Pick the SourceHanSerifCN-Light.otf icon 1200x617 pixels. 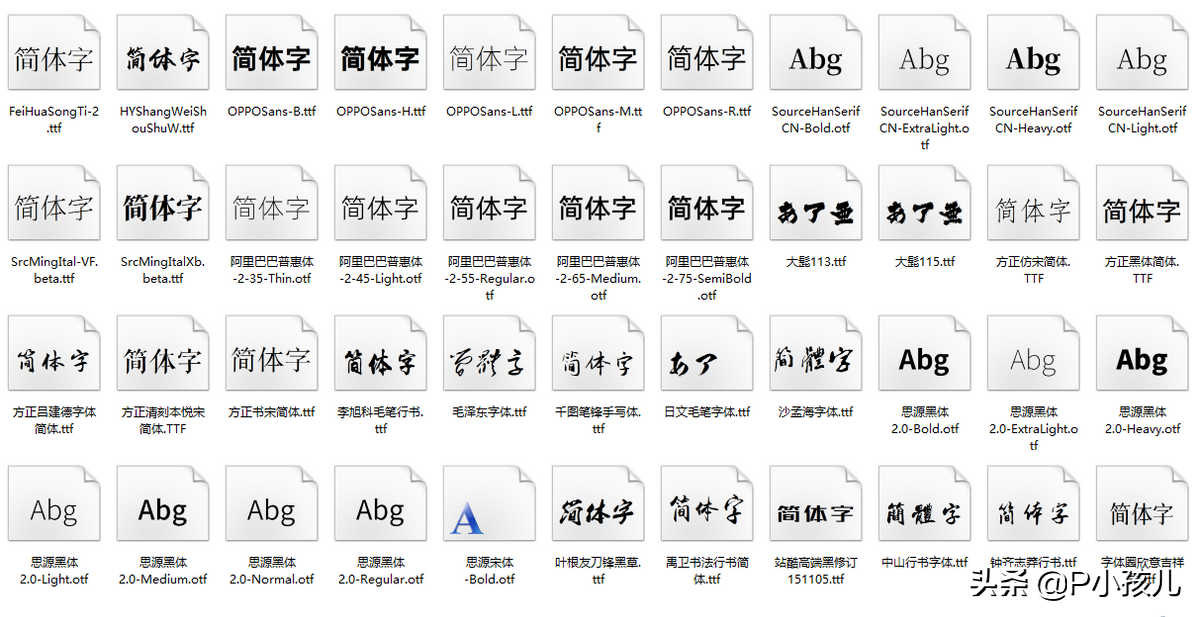pyautogui.click(x=1142, y=53)
